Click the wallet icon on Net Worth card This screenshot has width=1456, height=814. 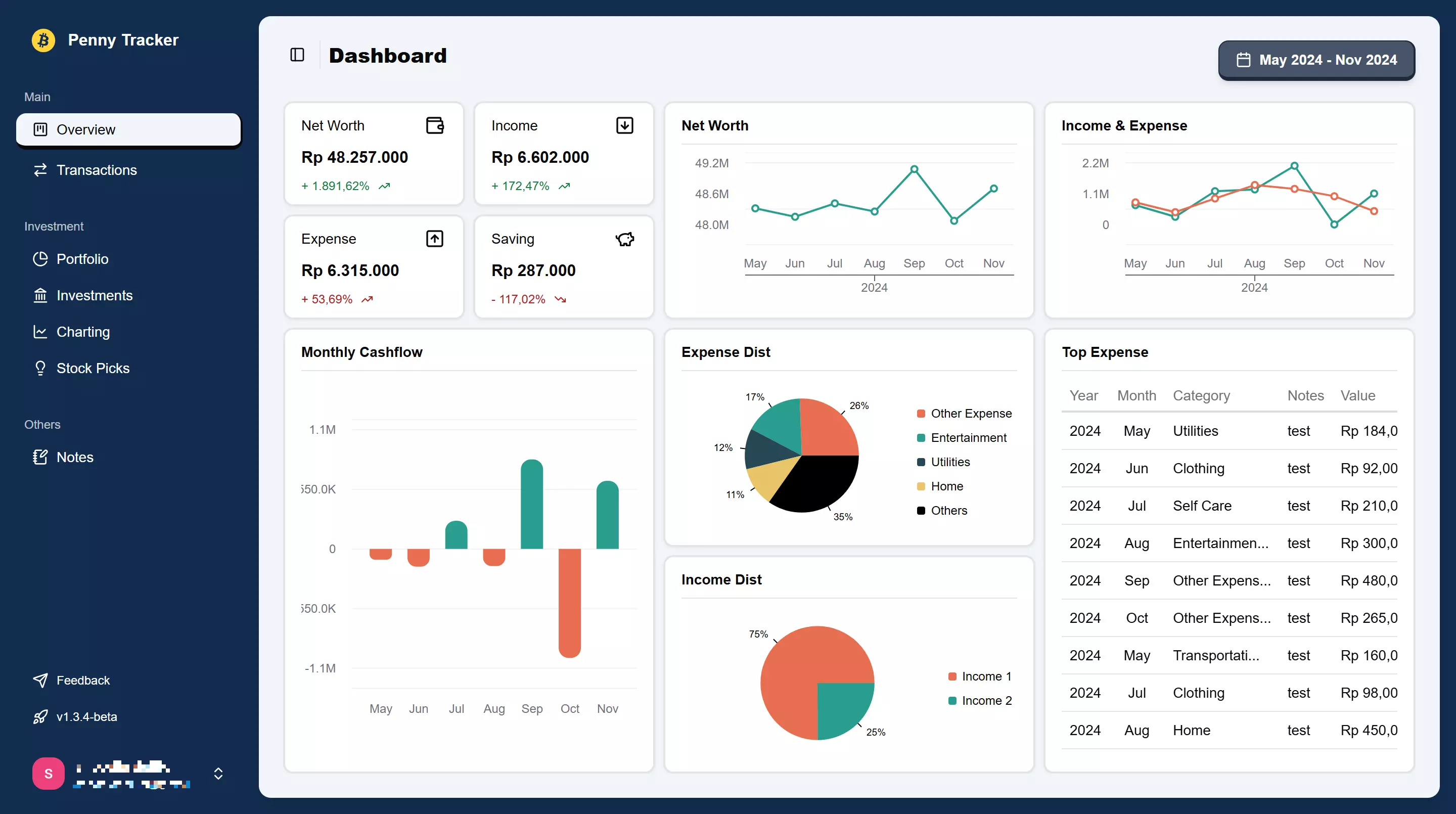pyautogui.click(x=435, y=125)
